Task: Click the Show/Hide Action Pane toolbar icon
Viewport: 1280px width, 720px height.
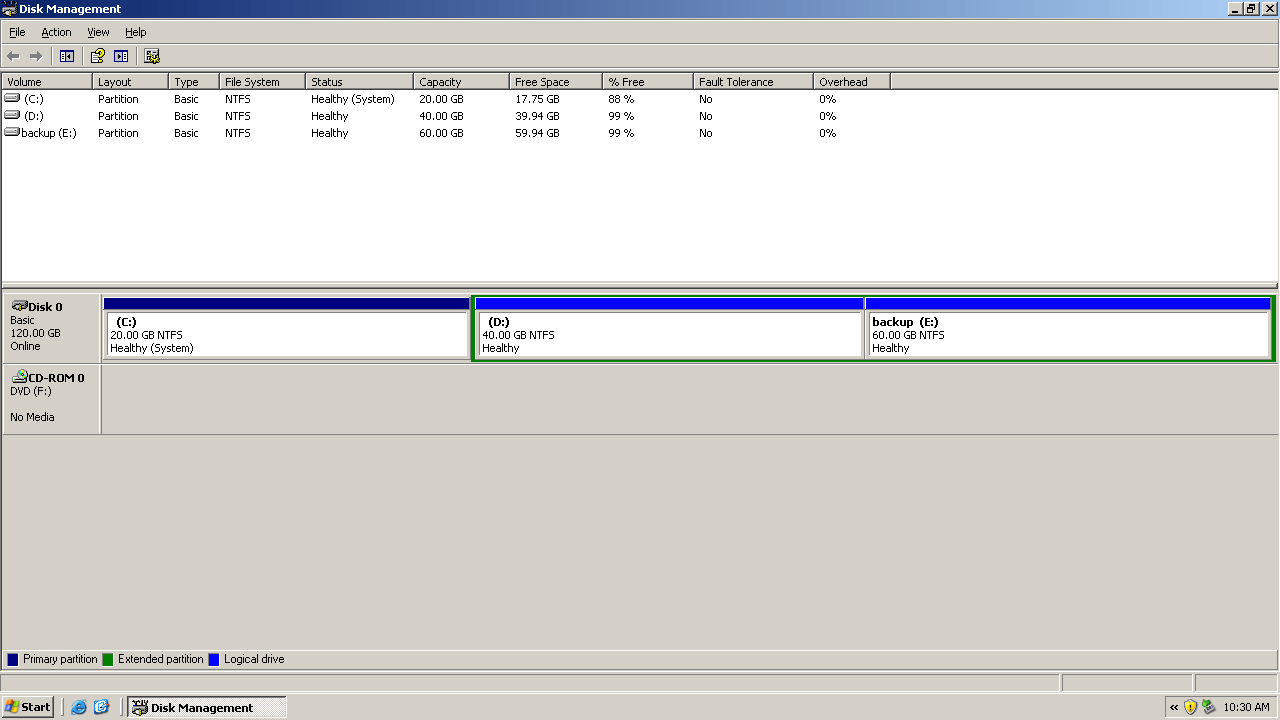Action: pyautogui.click(x=121, y=56)
